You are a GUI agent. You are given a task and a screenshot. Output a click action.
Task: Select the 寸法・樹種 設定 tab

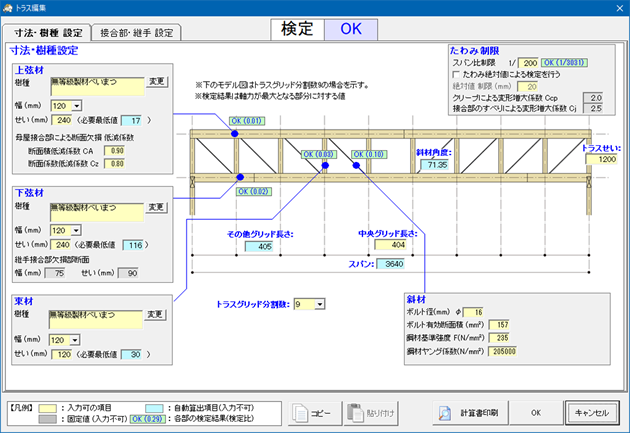pyautogui.click(x=47, y=32)
